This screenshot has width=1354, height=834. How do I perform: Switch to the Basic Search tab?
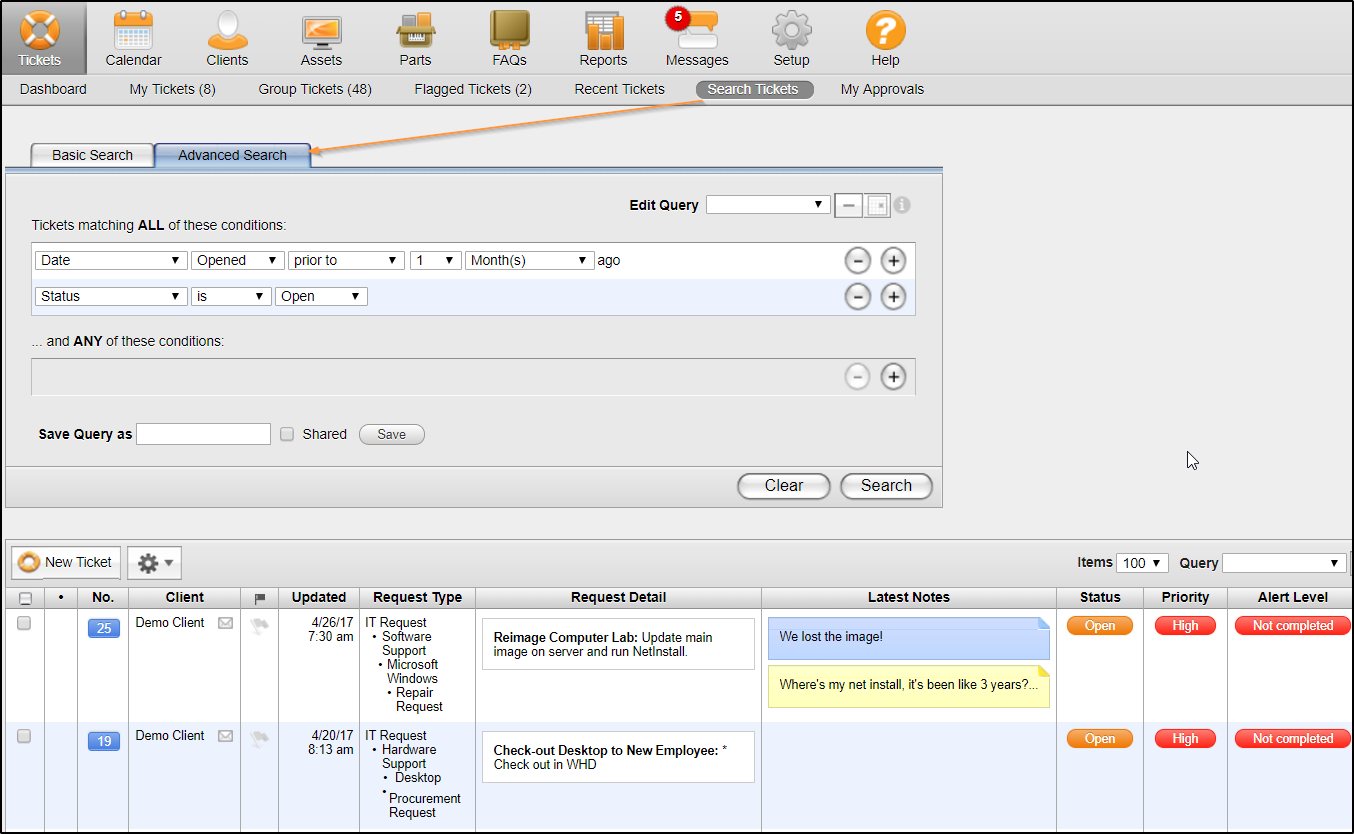[92, 155]
